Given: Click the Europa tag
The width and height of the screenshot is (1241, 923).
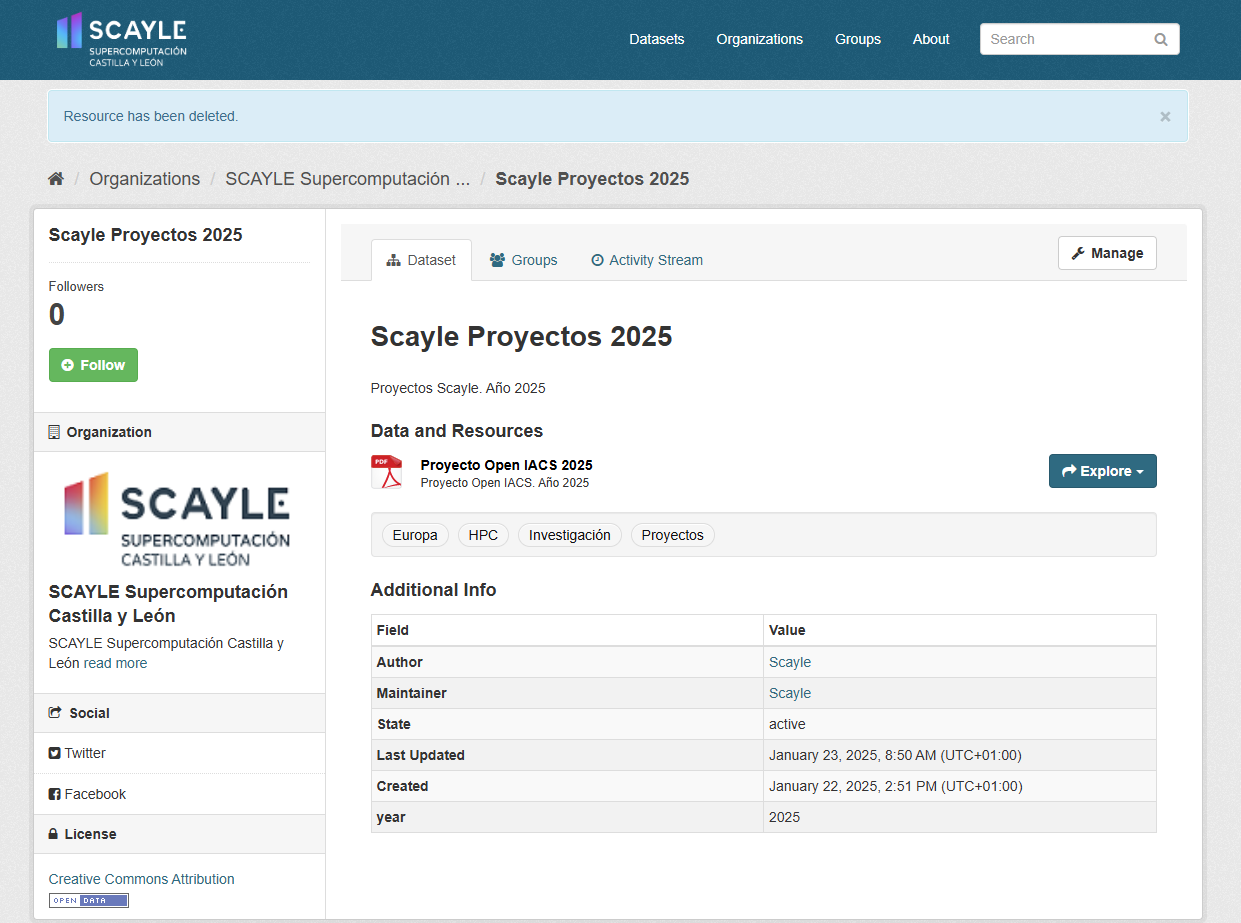Looking at the screenshot, I should tap(415, 535).
